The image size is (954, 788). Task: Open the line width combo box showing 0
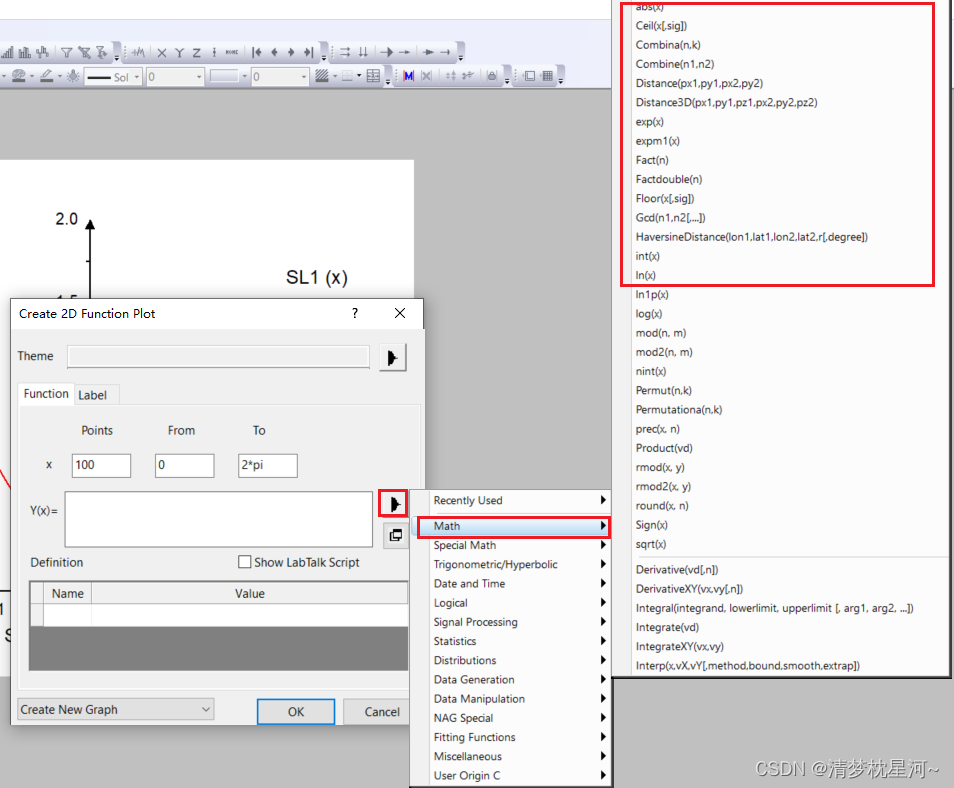(175, 77)
